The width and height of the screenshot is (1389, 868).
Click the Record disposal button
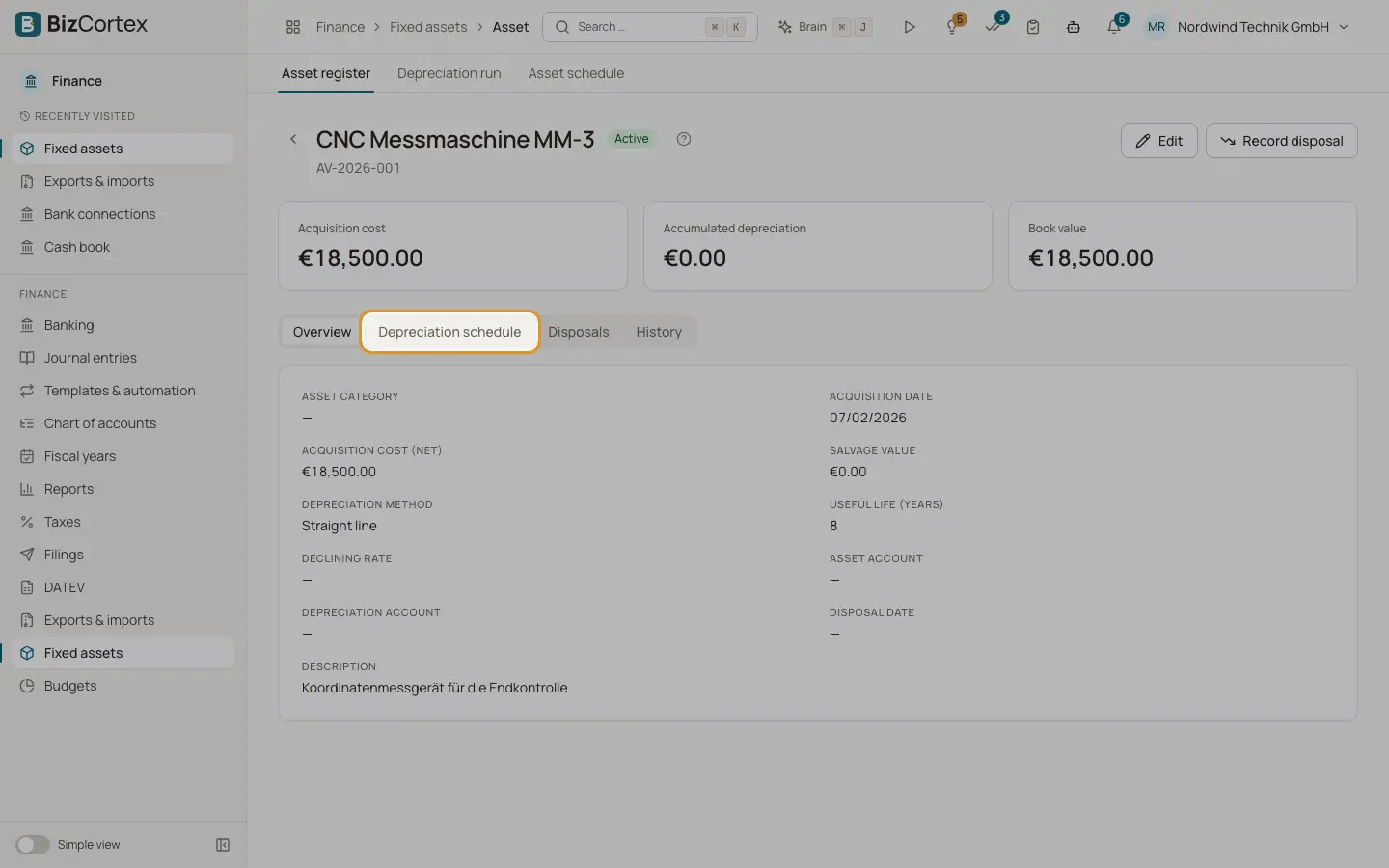tap(1282, 141)
